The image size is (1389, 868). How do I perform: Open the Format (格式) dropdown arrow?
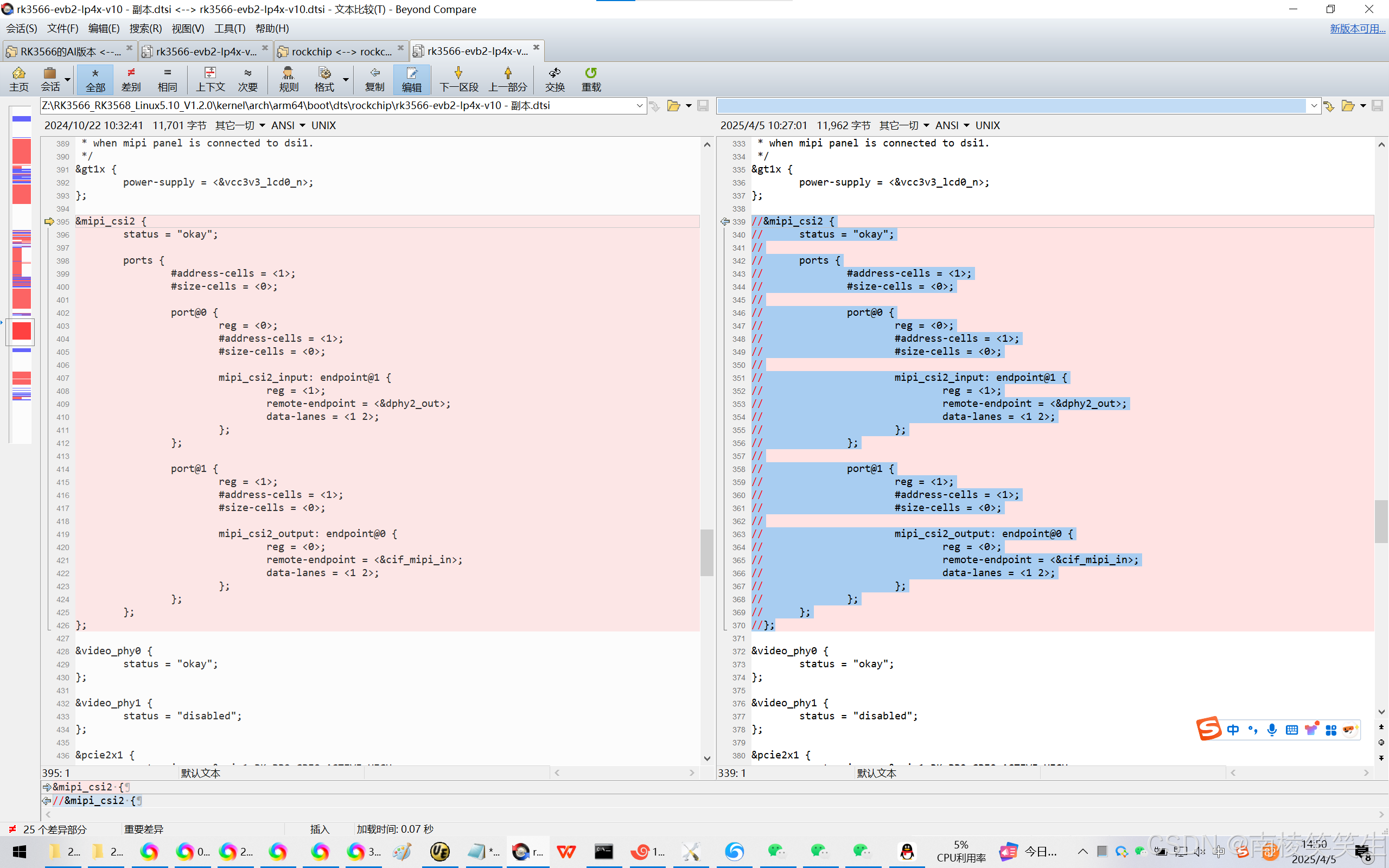click(346, 79)
